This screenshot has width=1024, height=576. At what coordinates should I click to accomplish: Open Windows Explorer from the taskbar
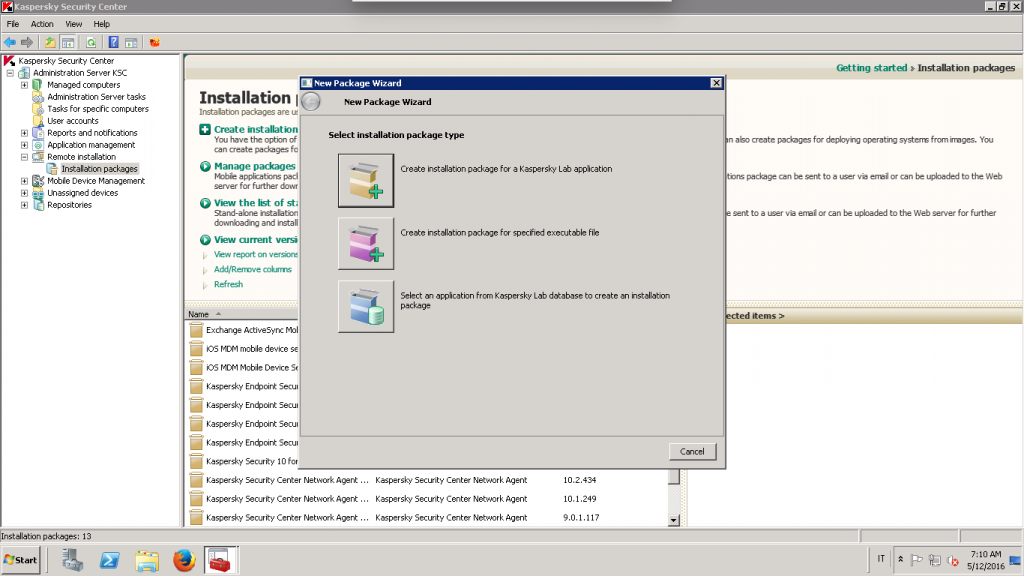pyautogui.click(x=147, y=560)
